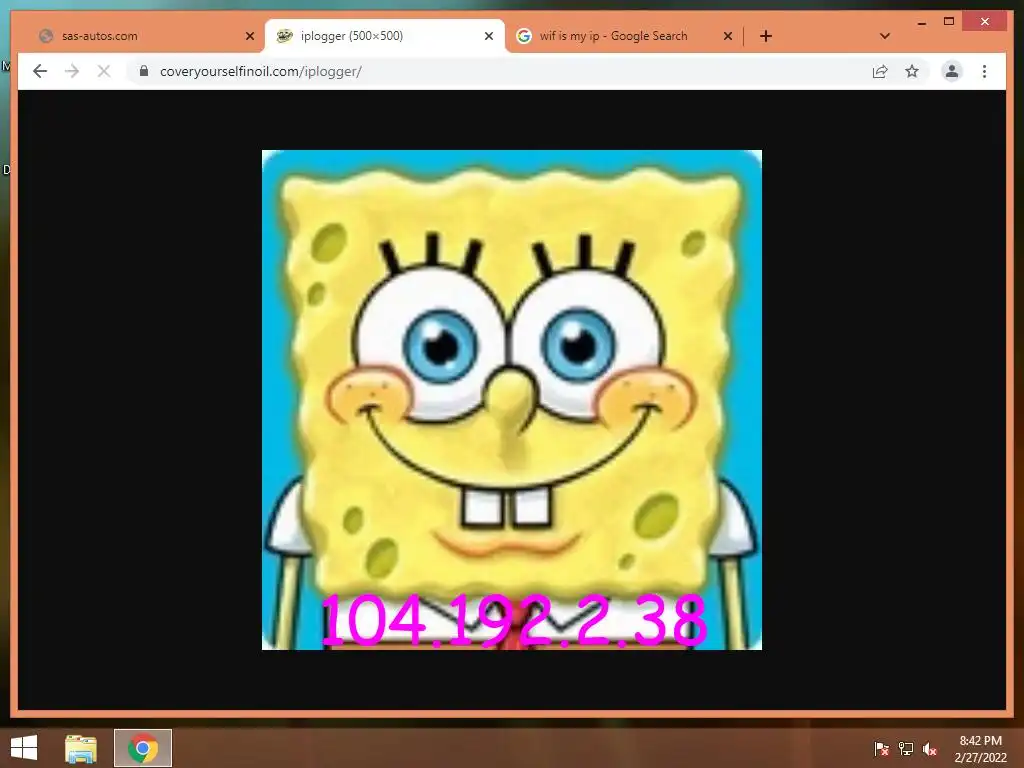1024x768 pixels.
Task: Click the forward navigation arrow
Action: (72, 71)
